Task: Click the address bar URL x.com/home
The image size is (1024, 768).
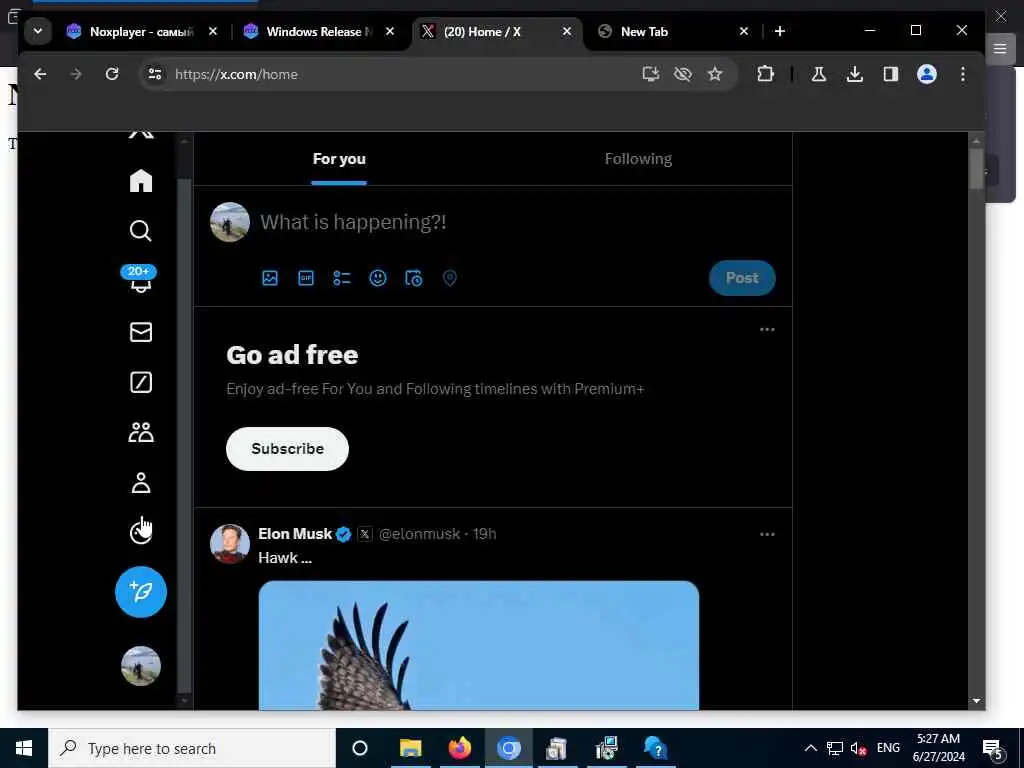Action: 236,74
